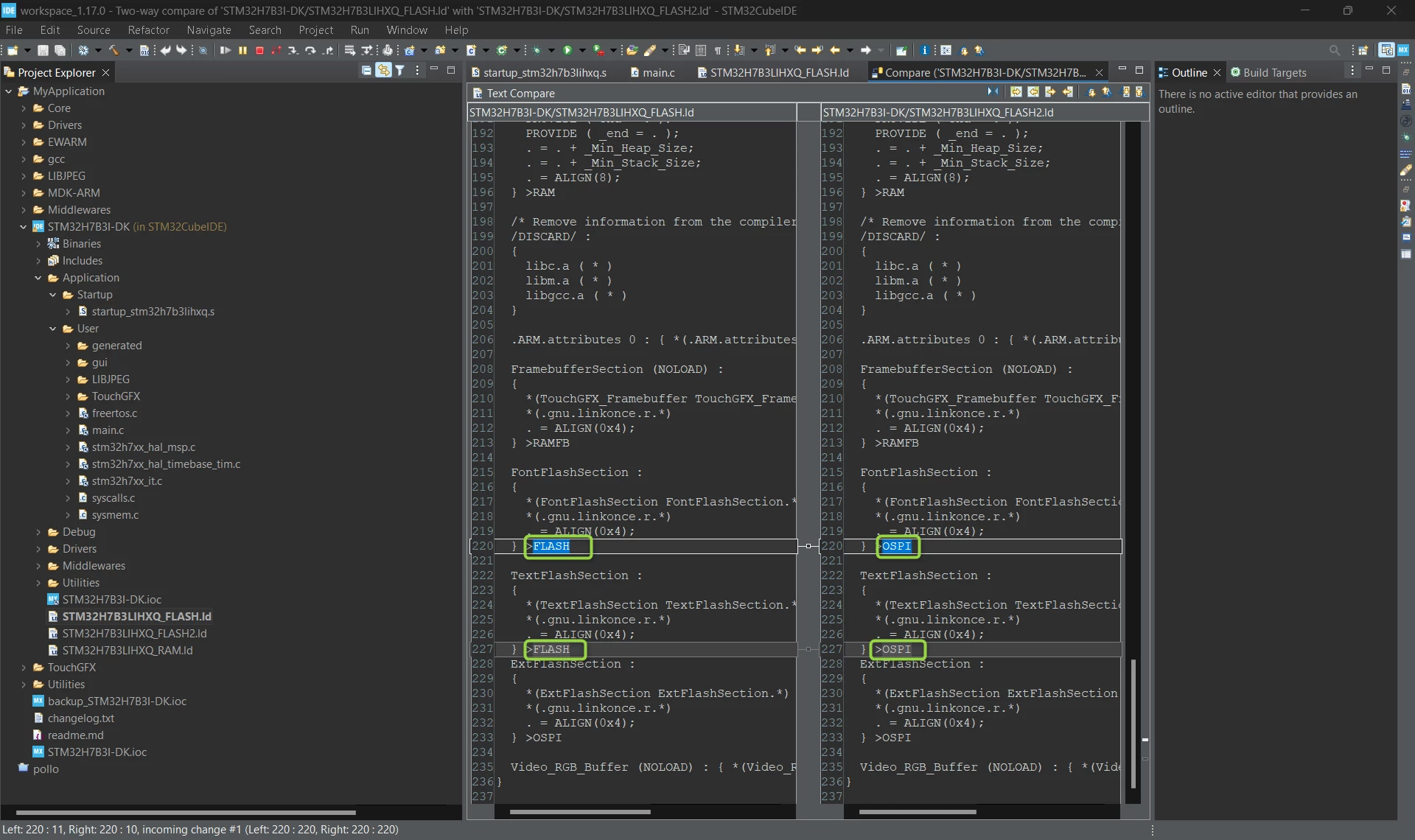Expand the Debug folder
Image resolution: width=1415 pixels, height=840 pixels.
38,532
